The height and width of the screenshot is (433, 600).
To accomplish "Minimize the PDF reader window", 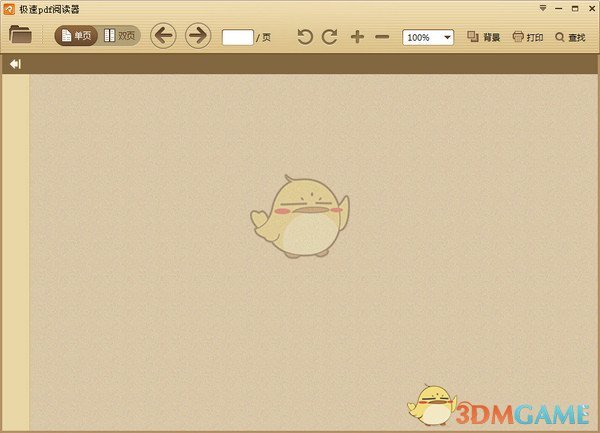I will pos(559,8).
